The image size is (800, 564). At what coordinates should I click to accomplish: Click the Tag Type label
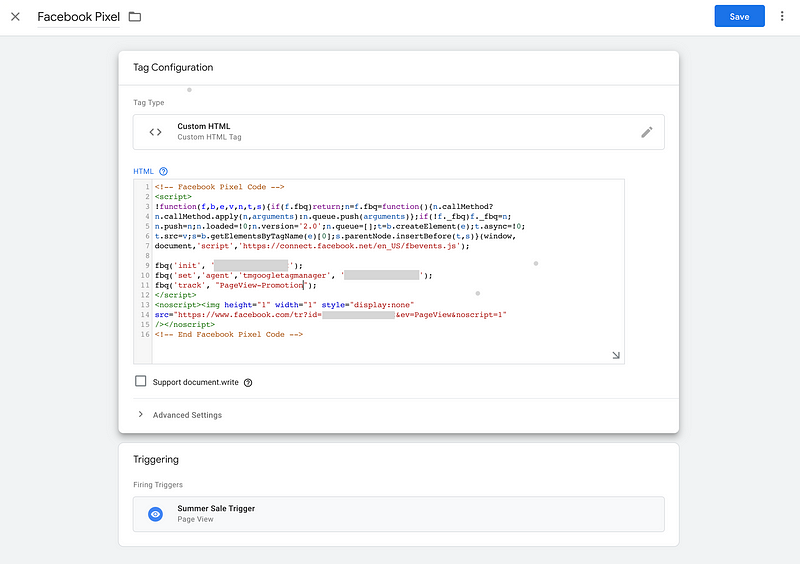click(x=148, y=103)
